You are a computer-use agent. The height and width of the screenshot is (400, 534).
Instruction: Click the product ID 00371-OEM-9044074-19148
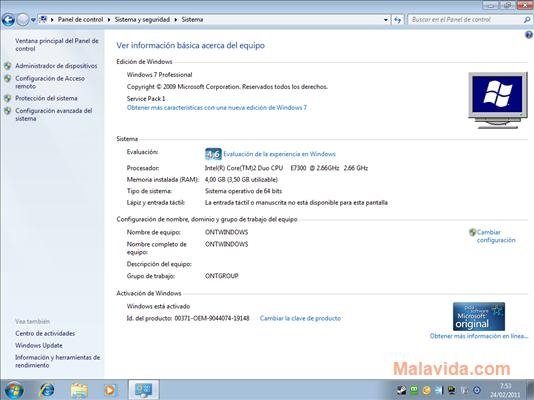pos(212,318)
